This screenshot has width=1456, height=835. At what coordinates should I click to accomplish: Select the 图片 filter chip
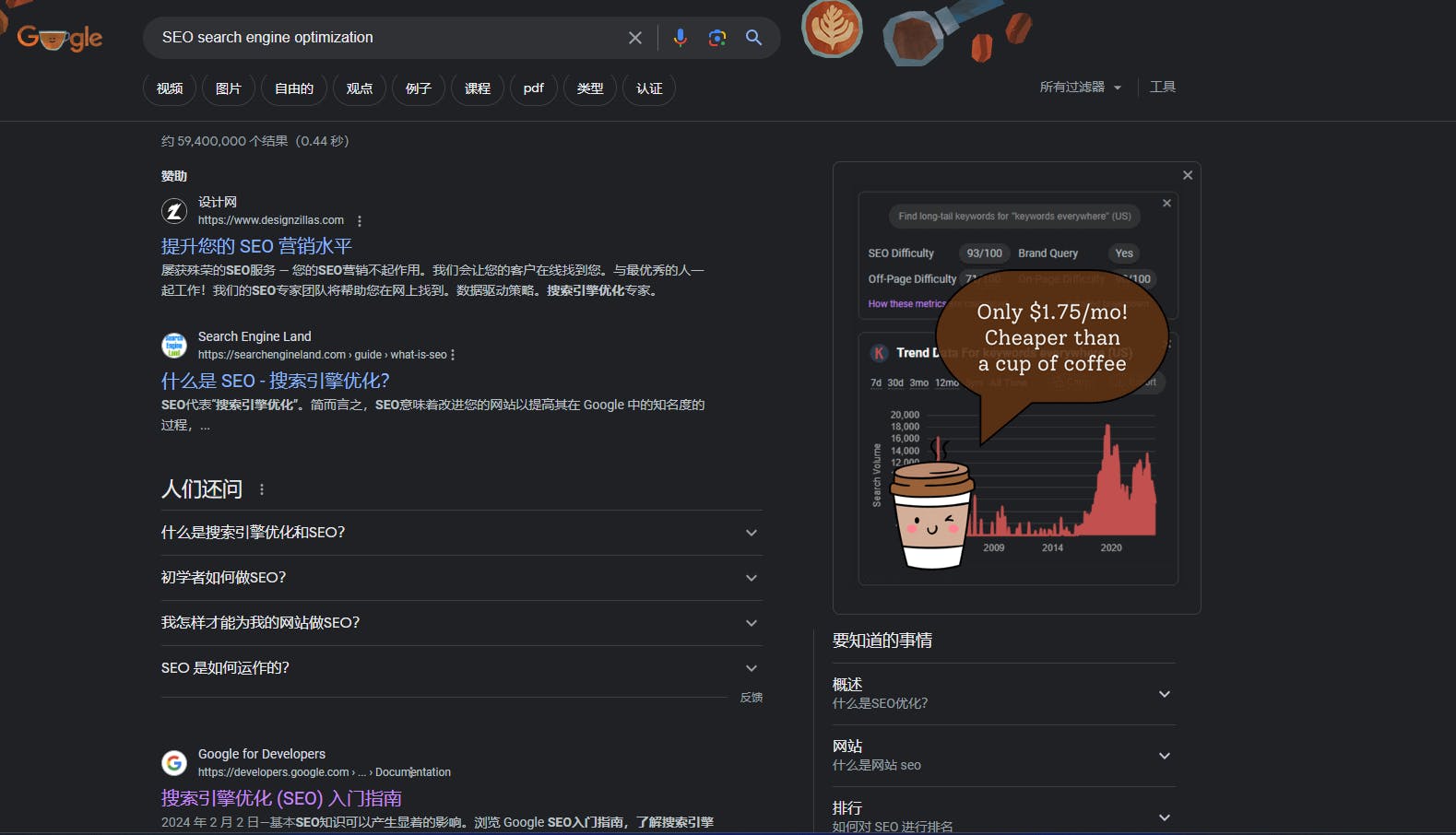click(229, 88)
